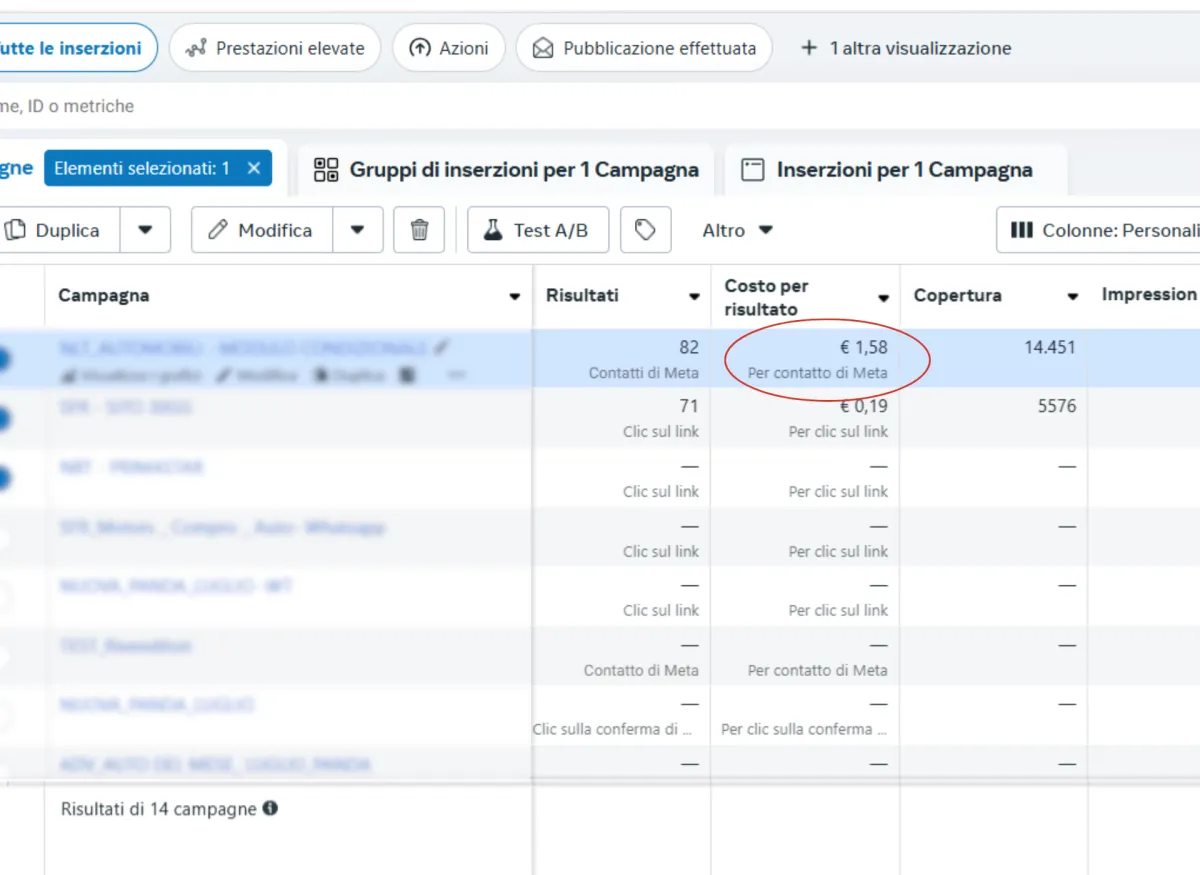The width and height of the screenshot is (1200, 875).
Task: Open the dropdown arrow next to Modifica
Action: pos(358,230)
